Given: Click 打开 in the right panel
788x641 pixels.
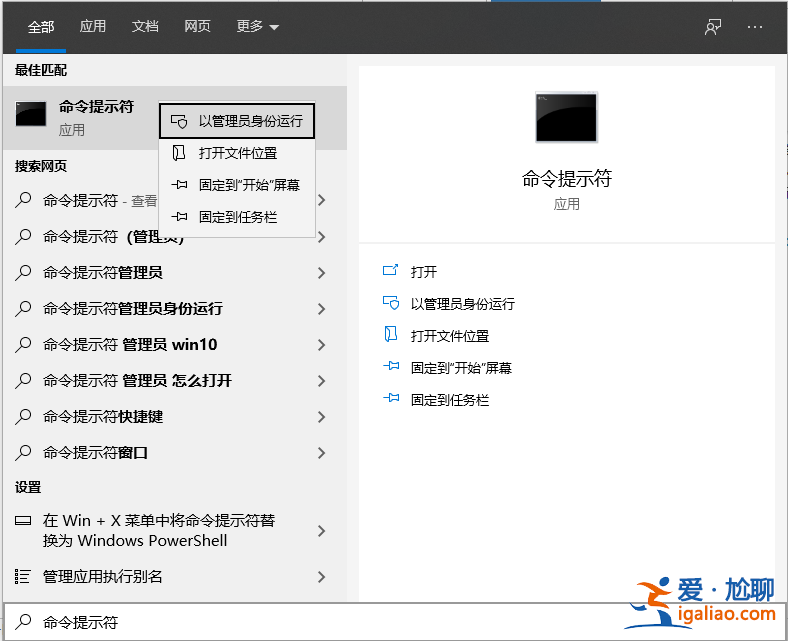Looking at the screenshot, I should (424, 272).
